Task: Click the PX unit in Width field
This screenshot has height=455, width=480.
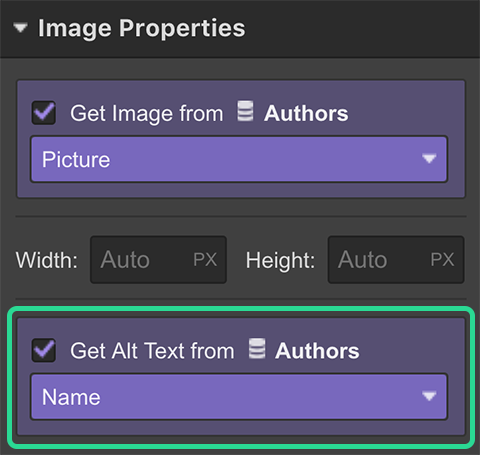Action: (x=205, y=259)
